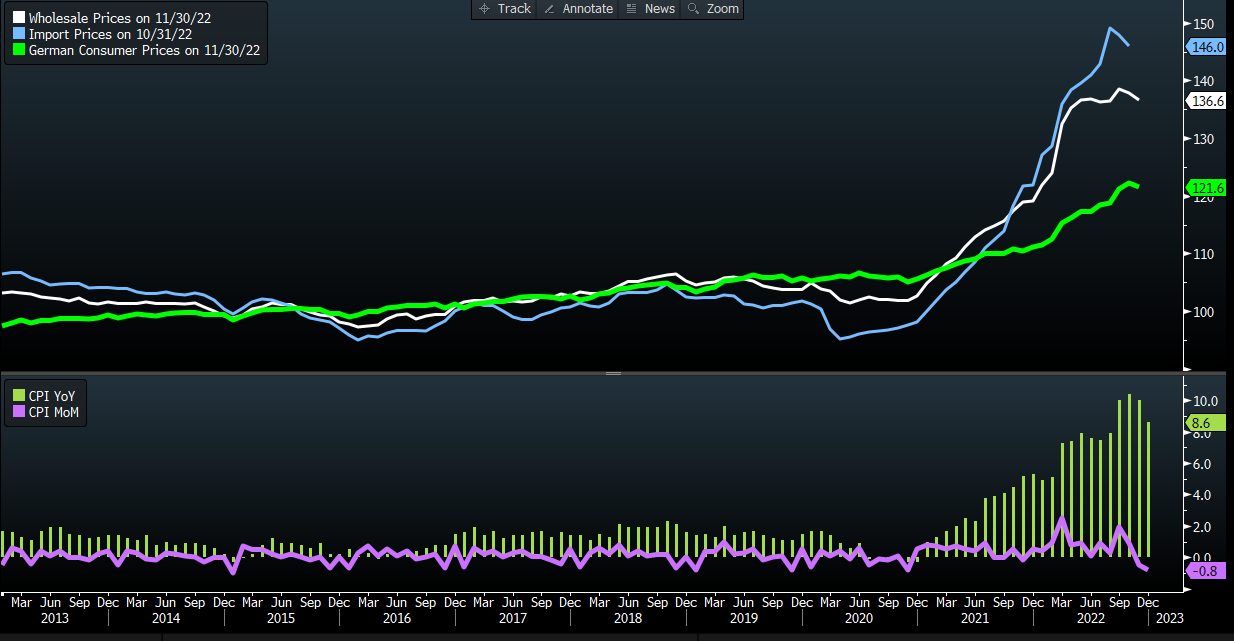Click the Track crosshair icon

(x=484, y=9)
